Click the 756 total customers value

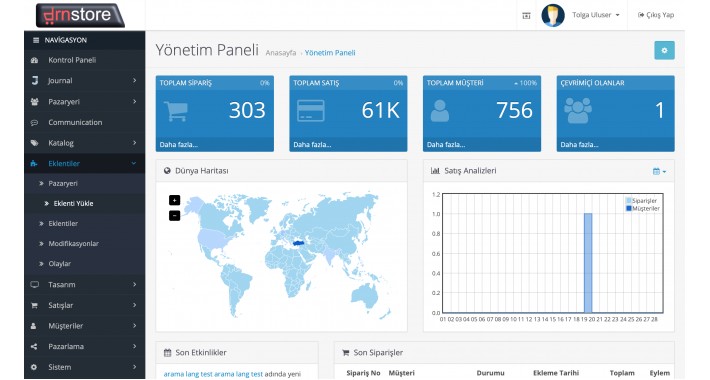pos(514,111)
